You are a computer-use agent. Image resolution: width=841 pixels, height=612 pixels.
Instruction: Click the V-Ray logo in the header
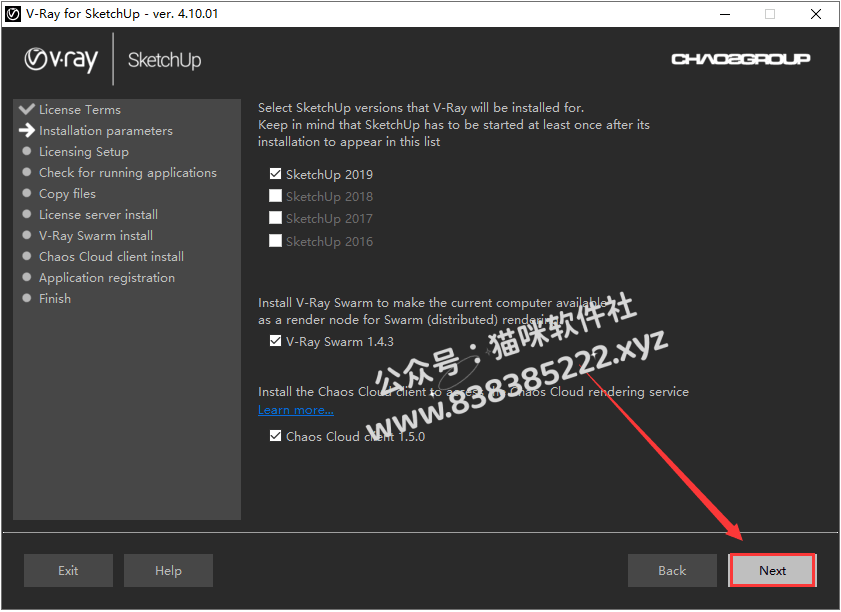click(x=61, y=60)
